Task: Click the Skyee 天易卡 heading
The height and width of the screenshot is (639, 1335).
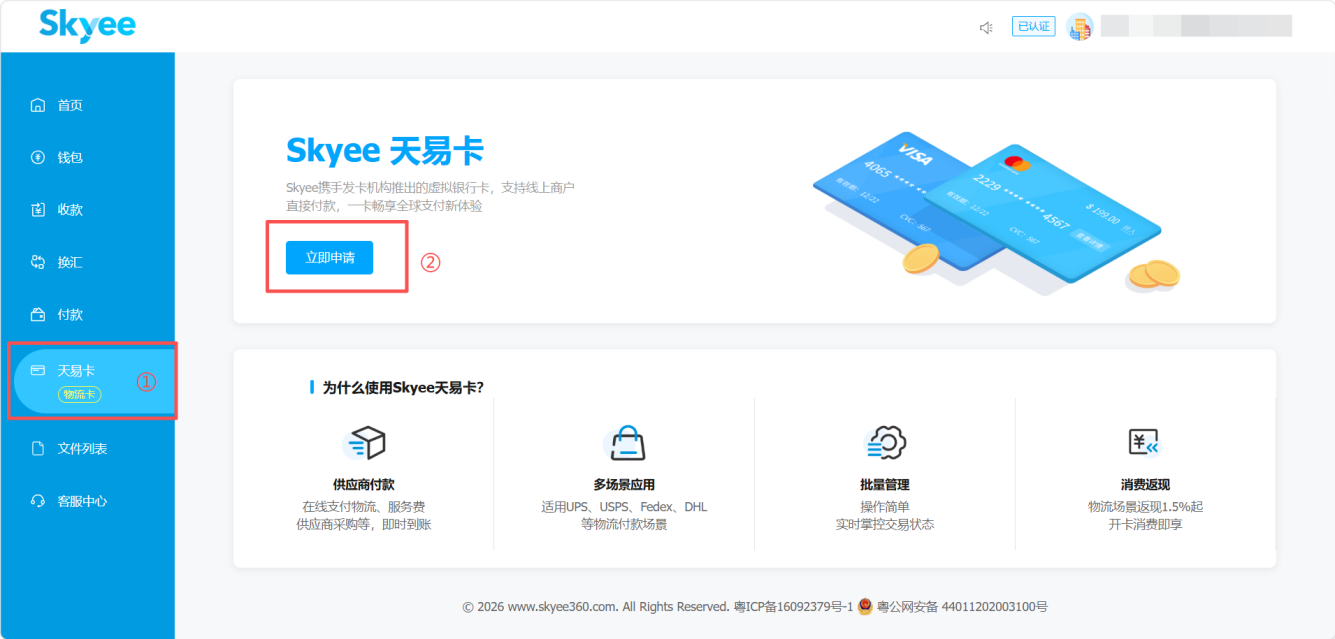Action: pyautogui.click(x=385, y=151)
